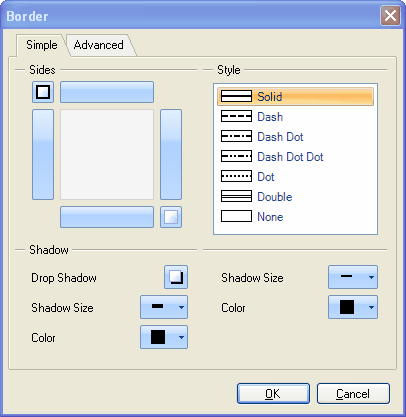Click the all-sides border box icon

[43, 92]
